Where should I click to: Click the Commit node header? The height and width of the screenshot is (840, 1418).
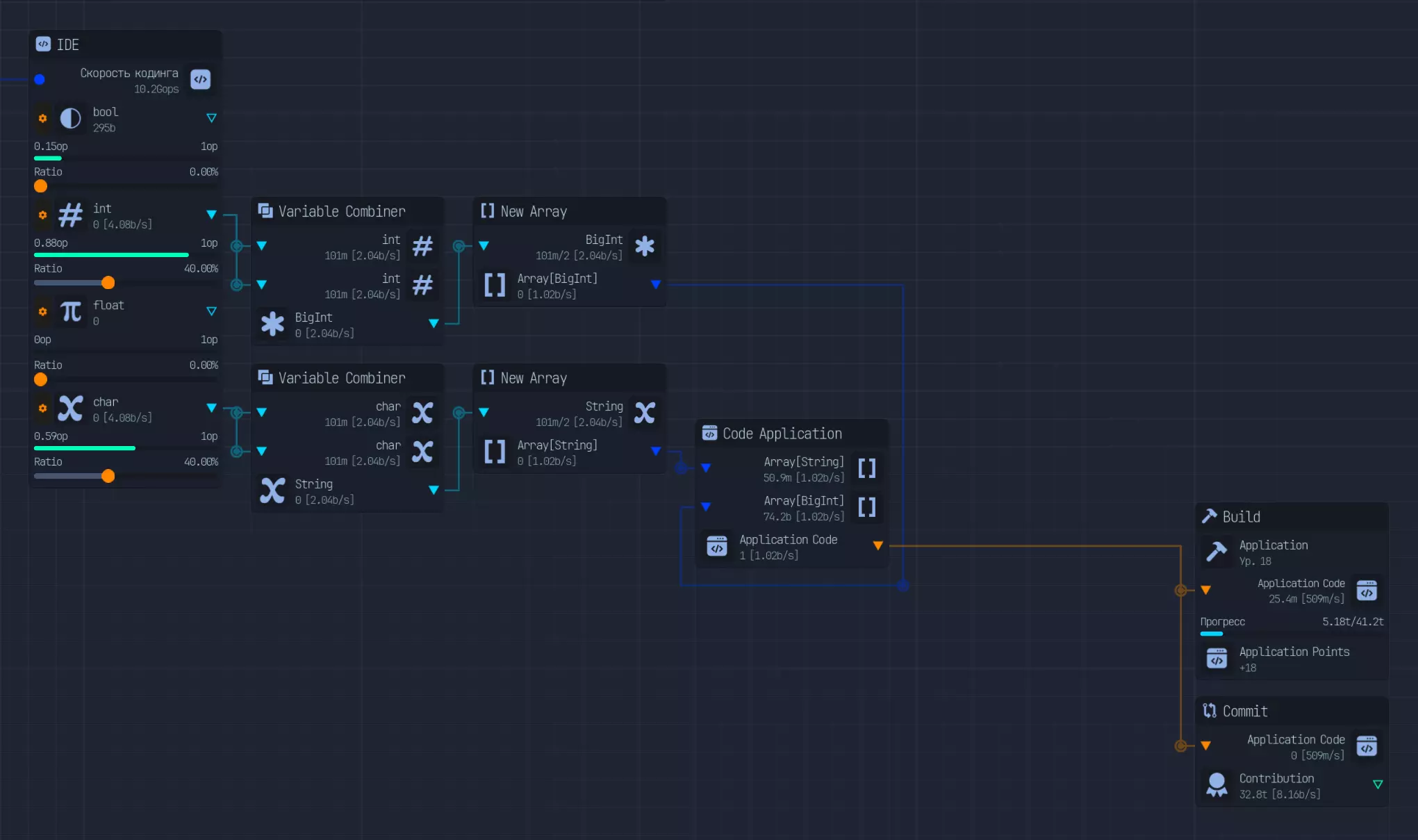1245,711
